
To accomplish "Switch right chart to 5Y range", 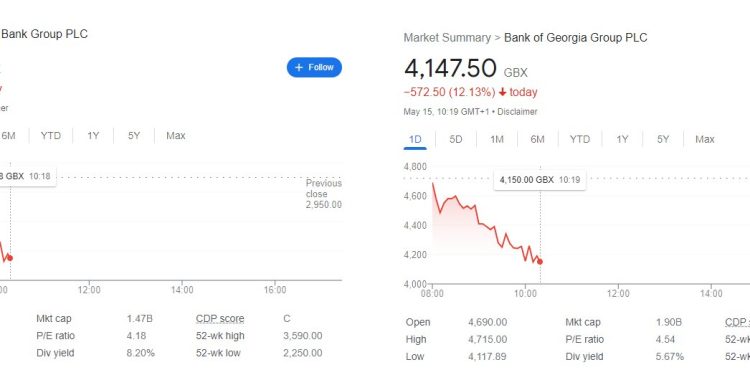I will point(662,139).
